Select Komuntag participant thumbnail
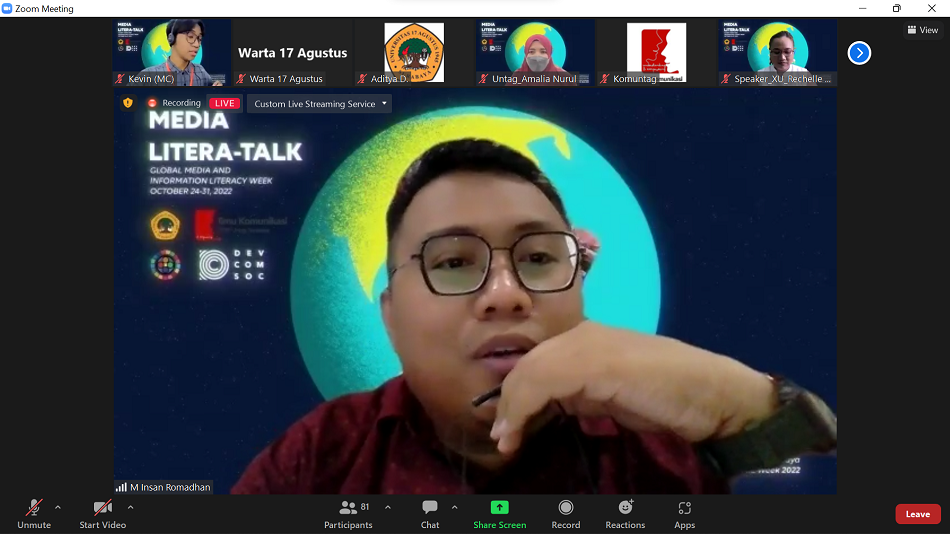Viewport: 950px width, 534px height. coord(657,53)
